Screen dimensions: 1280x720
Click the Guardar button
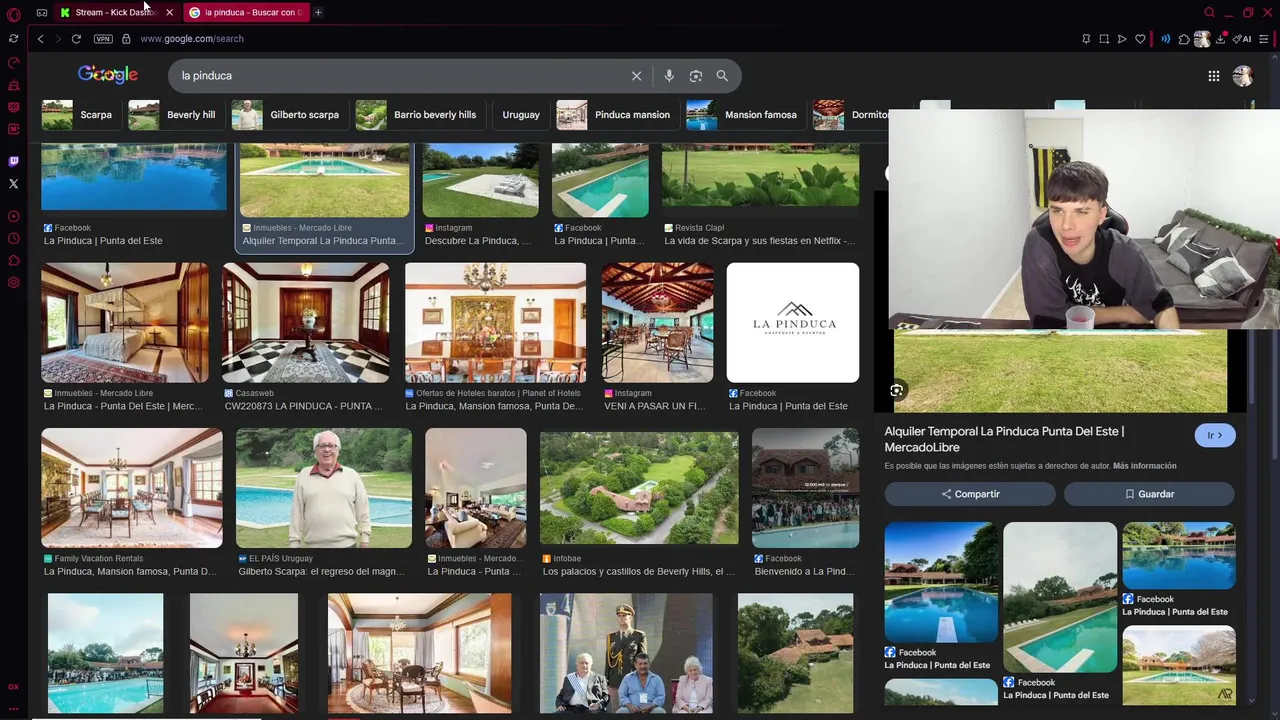pyautogui.click(x=1149, y=494)
